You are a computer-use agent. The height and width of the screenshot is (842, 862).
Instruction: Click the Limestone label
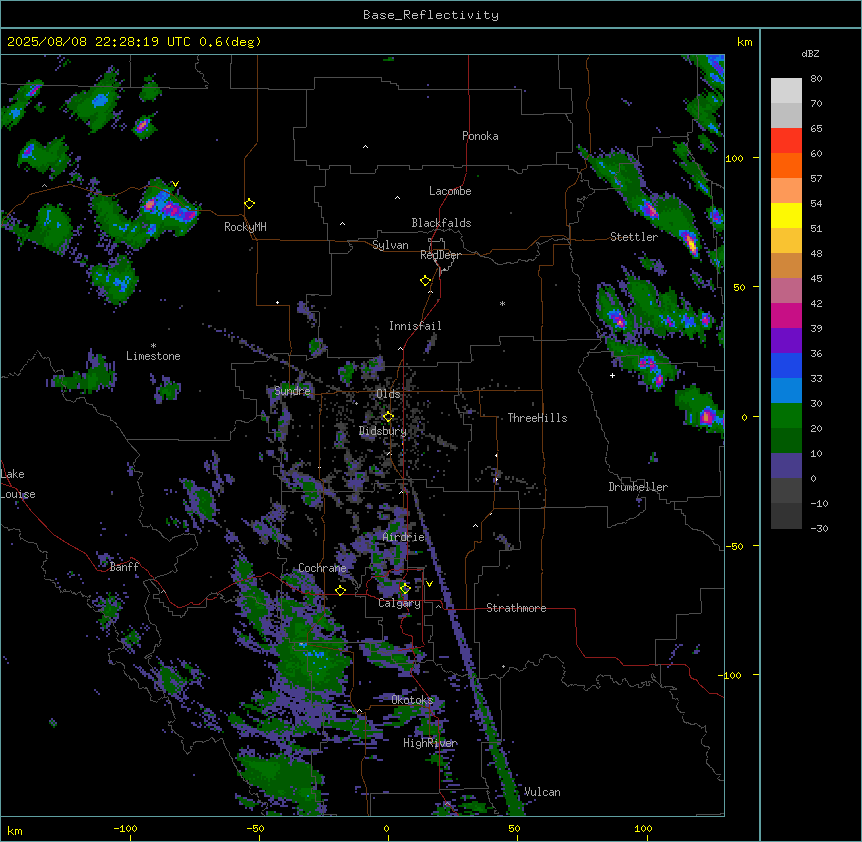click(x=153, y=356)
